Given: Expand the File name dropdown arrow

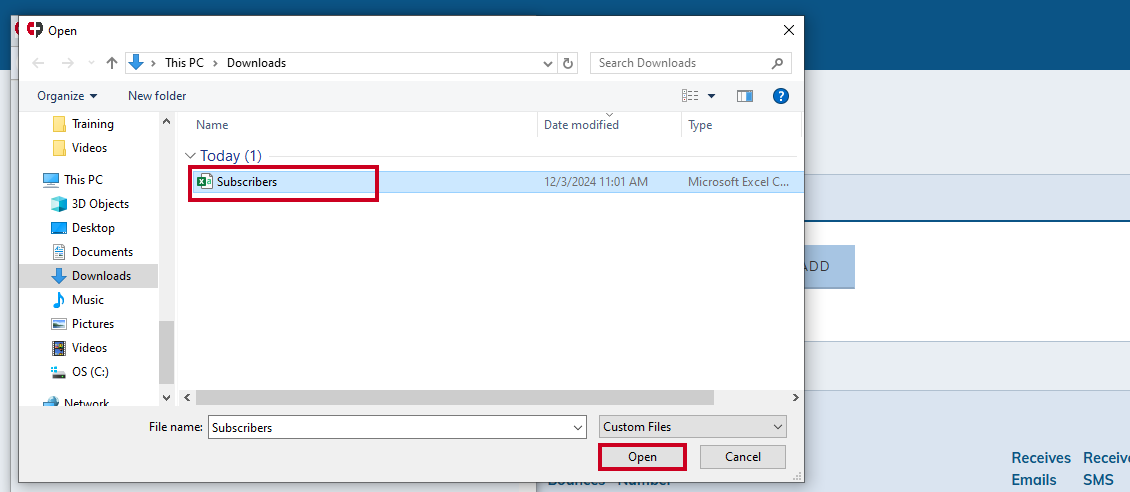Looking at the screenshot, I should pos(579,427).
